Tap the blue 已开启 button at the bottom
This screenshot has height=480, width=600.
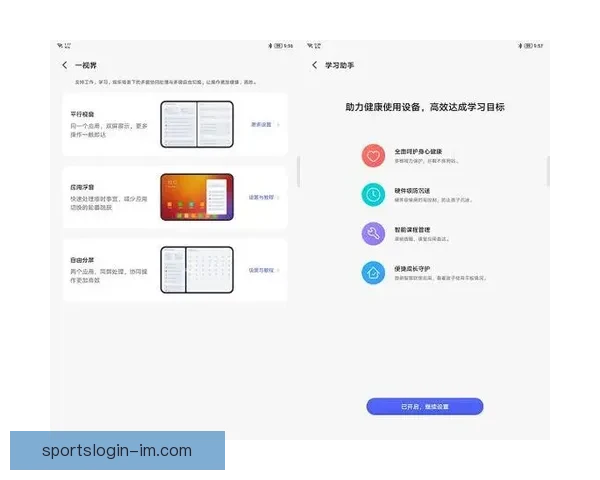425,406
